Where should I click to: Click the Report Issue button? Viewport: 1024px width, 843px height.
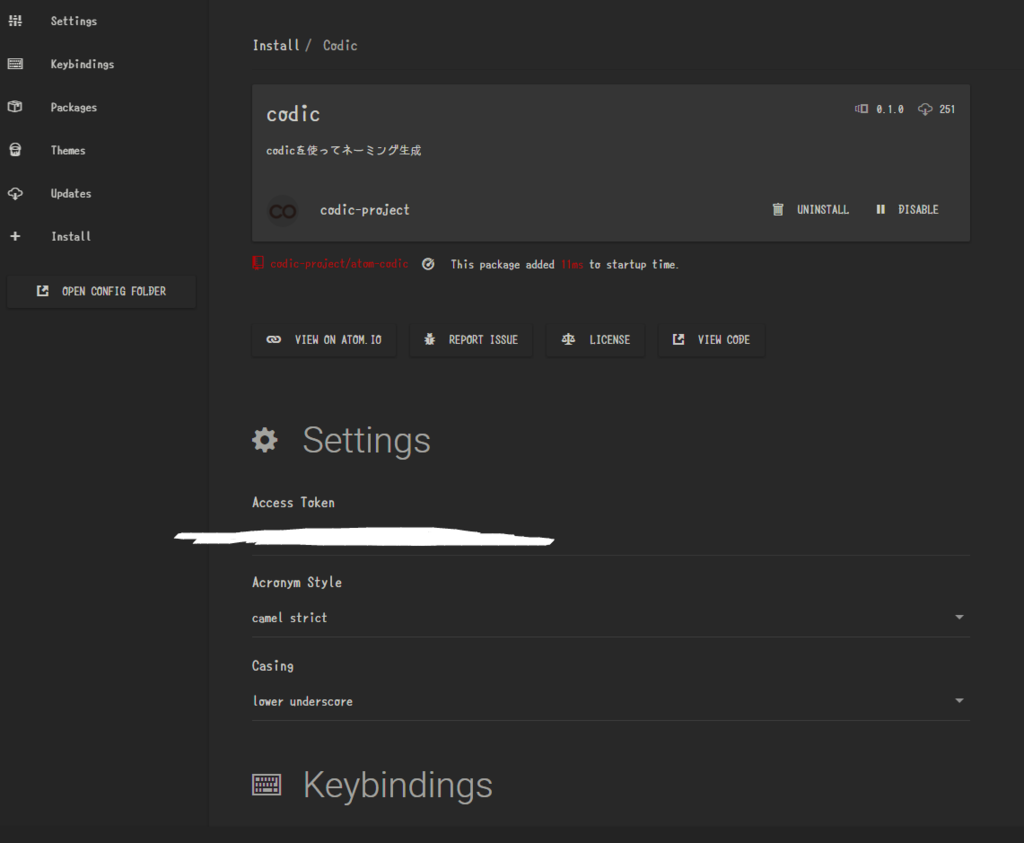471,340
